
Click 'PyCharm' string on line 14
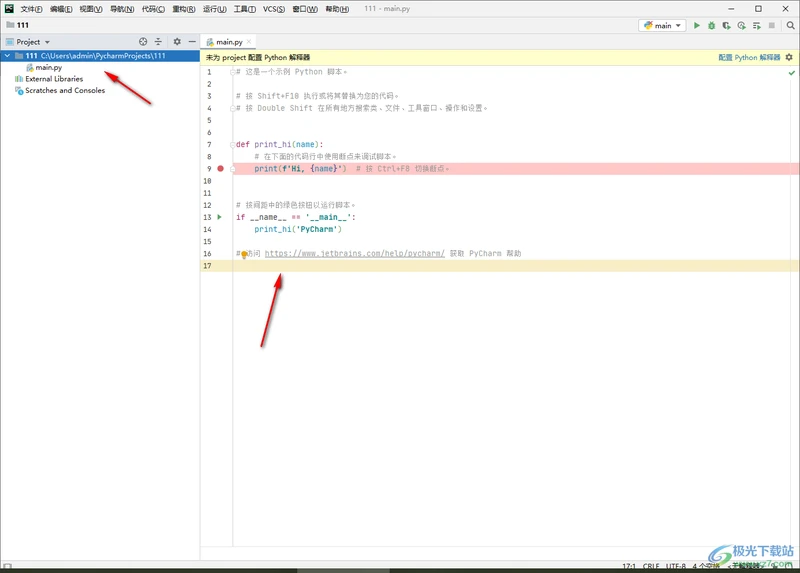click(319, 230)
